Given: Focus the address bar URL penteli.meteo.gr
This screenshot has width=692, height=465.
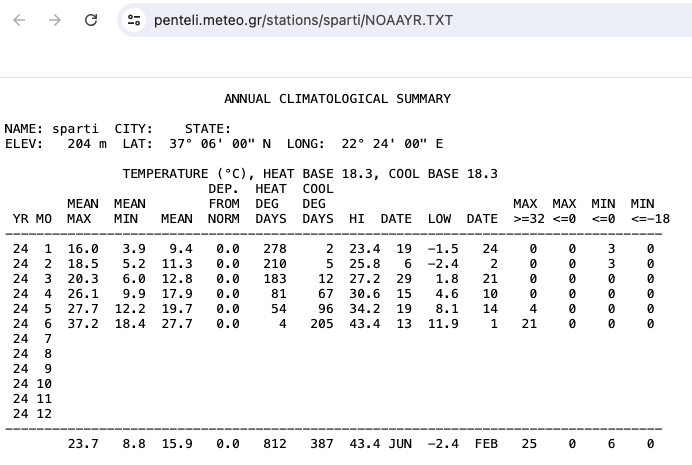Looking at the screenshot, I should [303, 20].
